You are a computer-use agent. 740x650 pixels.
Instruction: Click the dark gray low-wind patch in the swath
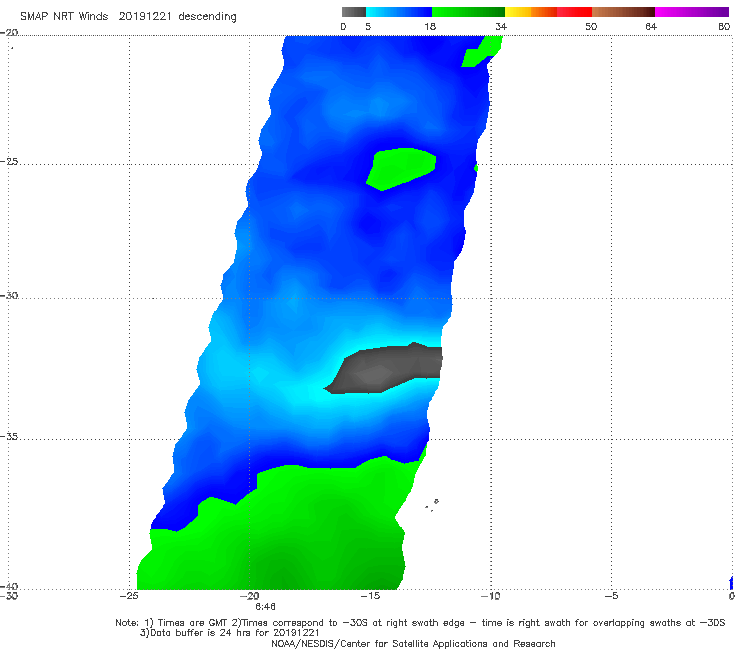(x=385, y=369)
